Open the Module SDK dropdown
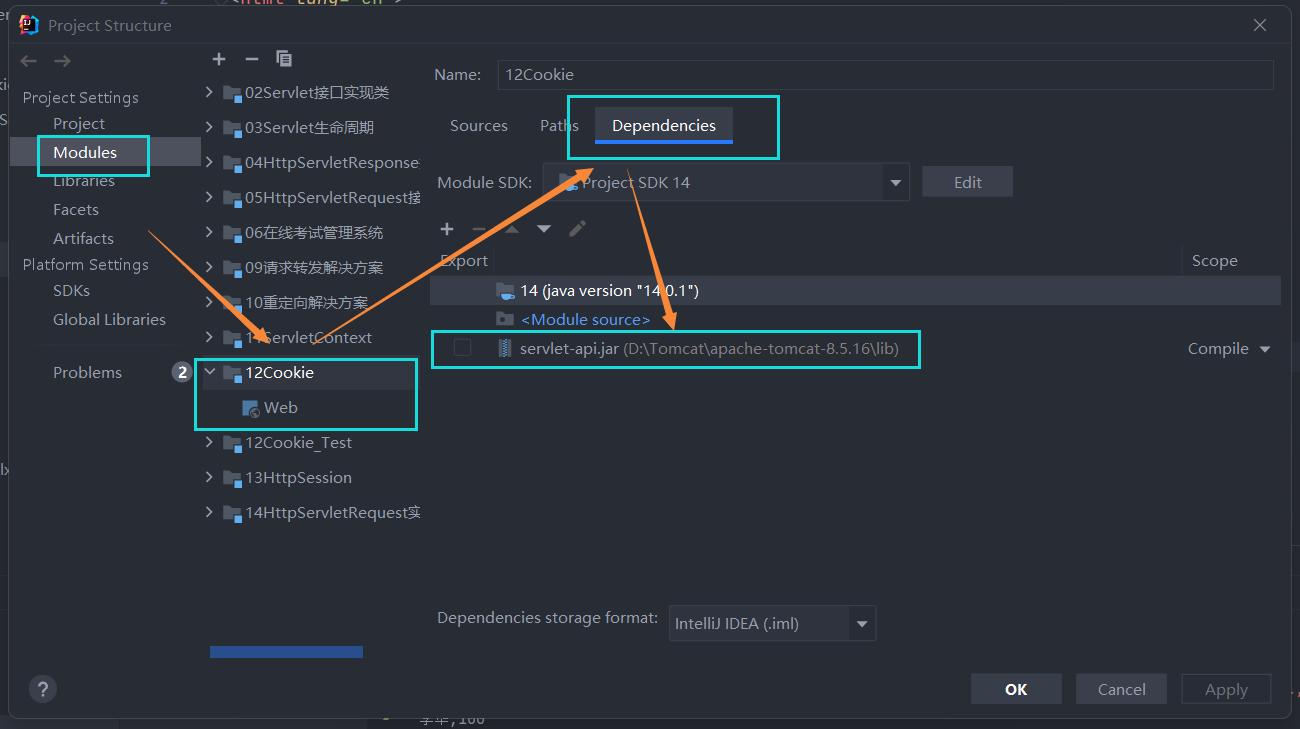Screen dimensions: 1300x729 [893, 182]
